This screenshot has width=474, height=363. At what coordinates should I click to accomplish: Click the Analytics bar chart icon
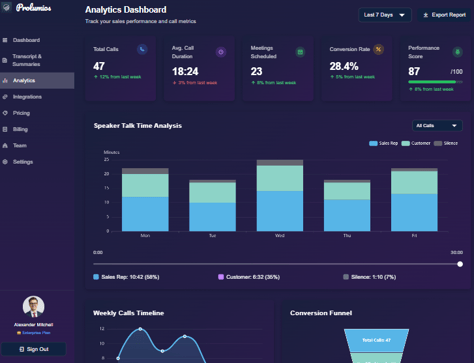click(5, 80)
